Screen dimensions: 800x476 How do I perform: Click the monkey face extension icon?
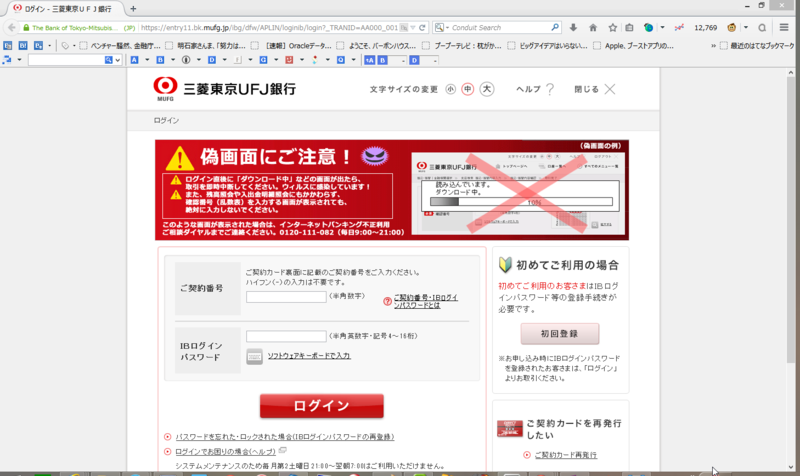[732, 28]
